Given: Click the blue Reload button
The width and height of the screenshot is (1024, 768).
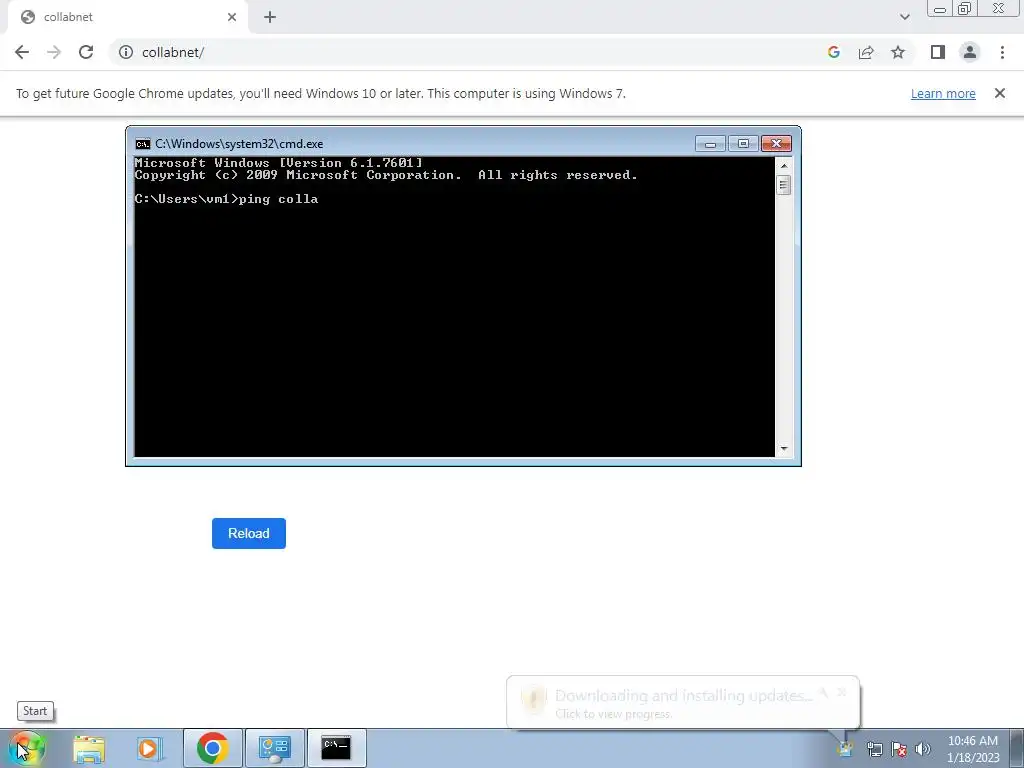Looking at the screenshot, I should click(x=249, y=534).
